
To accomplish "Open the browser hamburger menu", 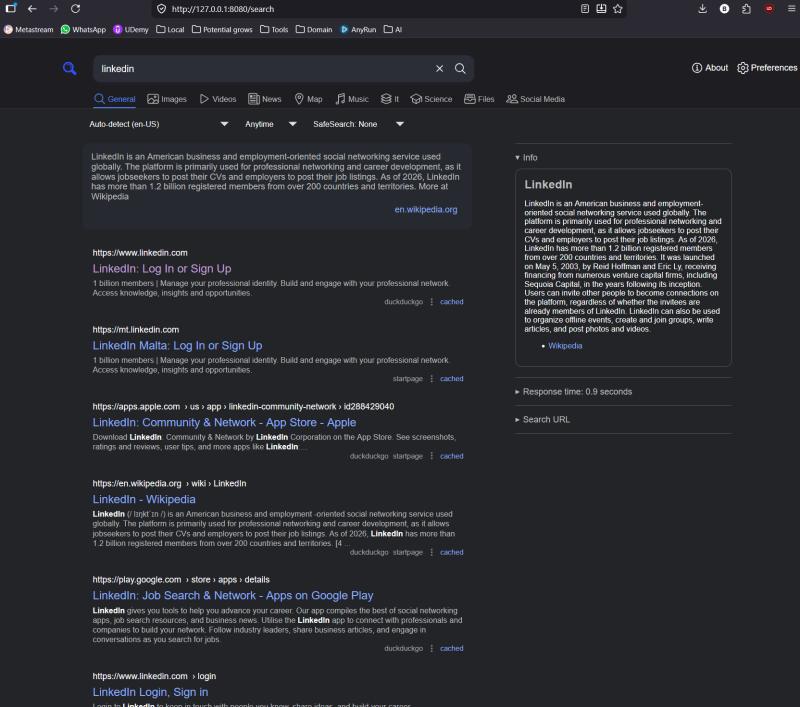I will click(x=791, y=9).
